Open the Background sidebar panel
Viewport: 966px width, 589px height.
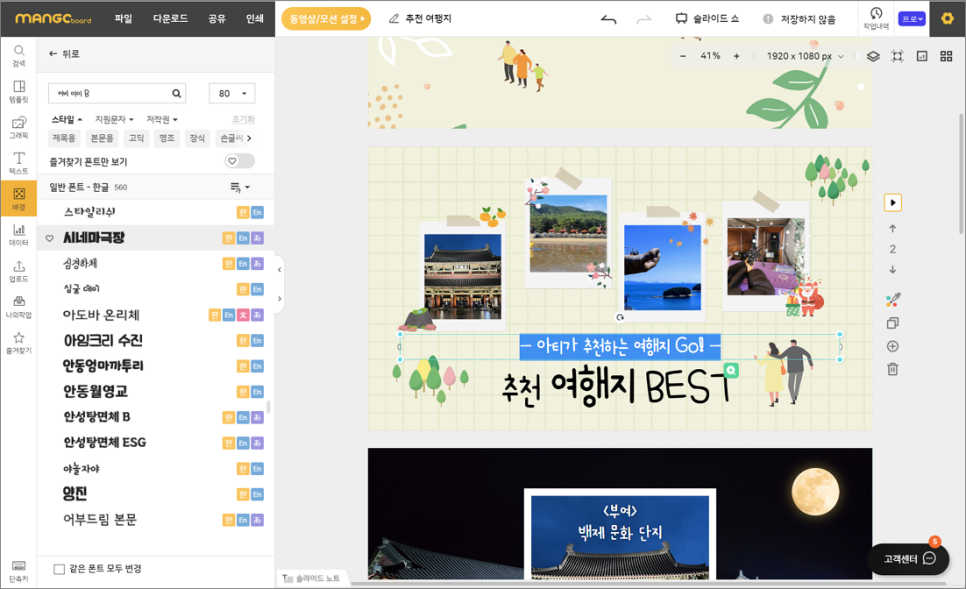(x=19, y=198)
